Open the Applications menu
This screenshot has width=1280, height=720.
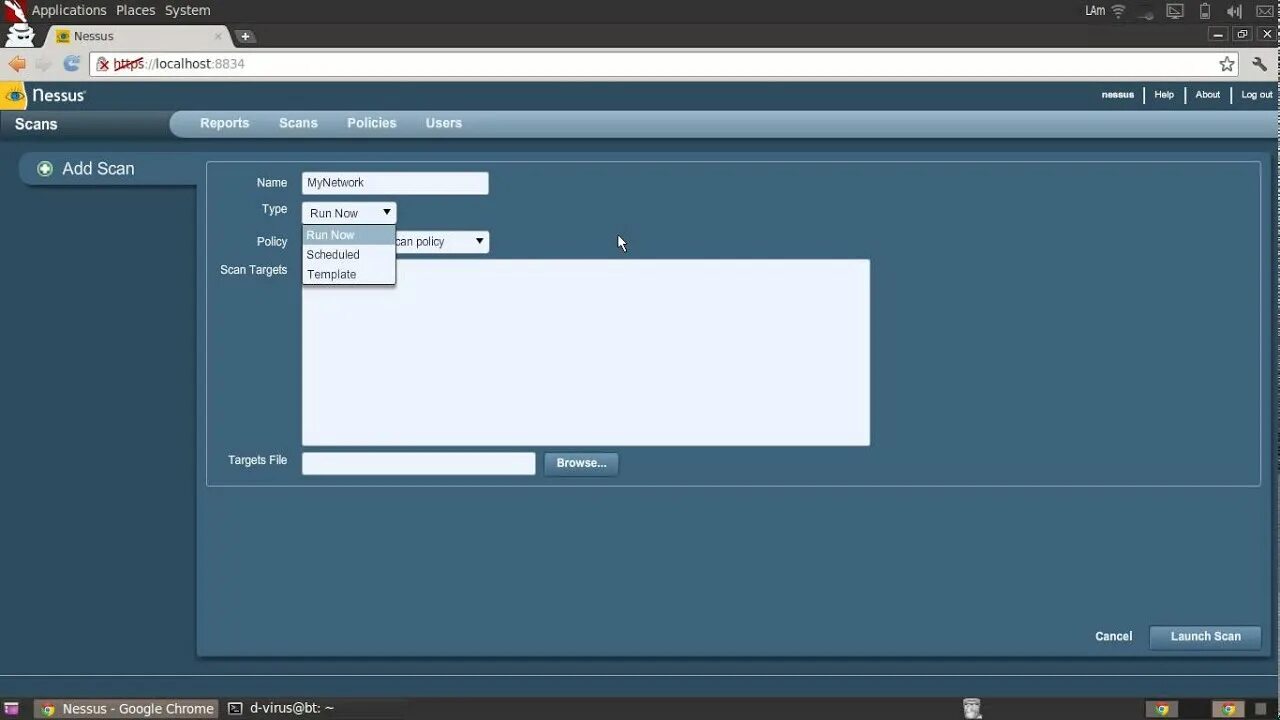pos(69,10)
